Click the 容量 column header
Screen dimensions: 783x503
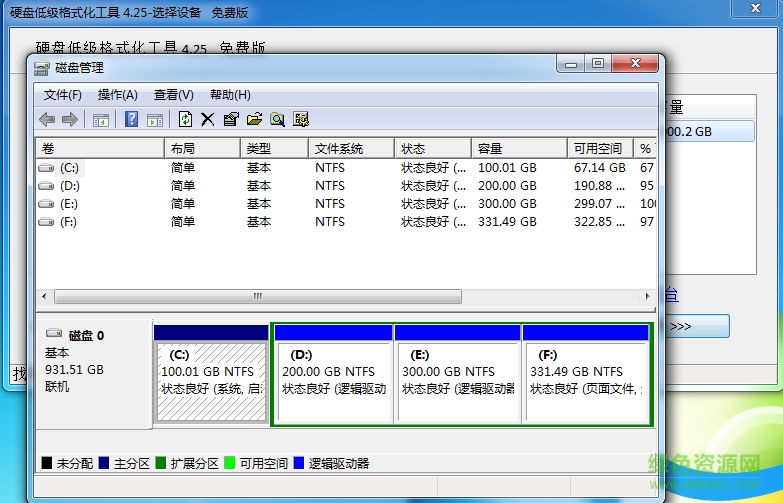tap(490, 149)
